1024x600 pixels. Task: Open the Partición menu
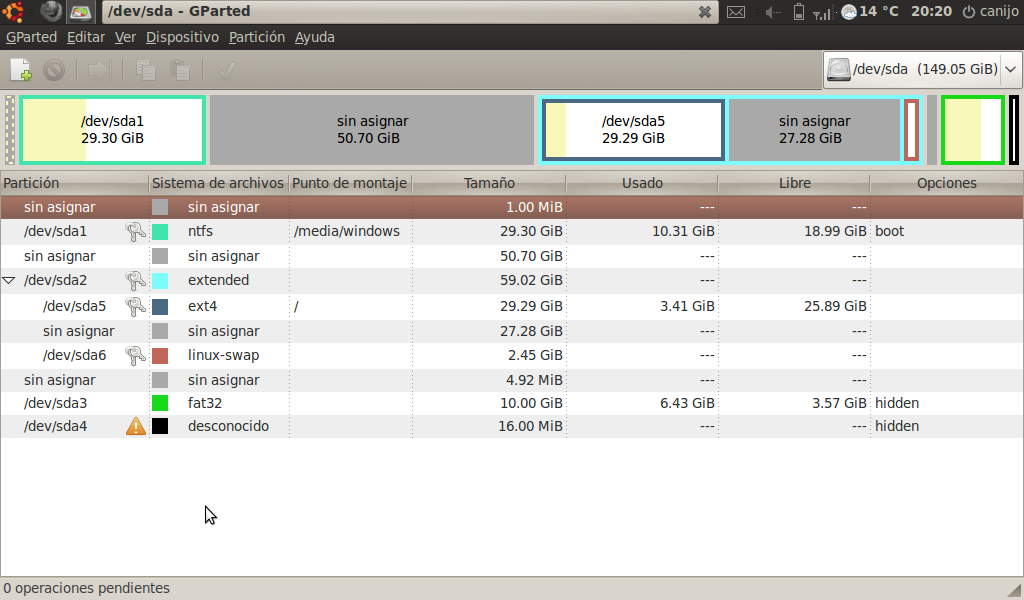pyautogui.click(x=257, y=37)
